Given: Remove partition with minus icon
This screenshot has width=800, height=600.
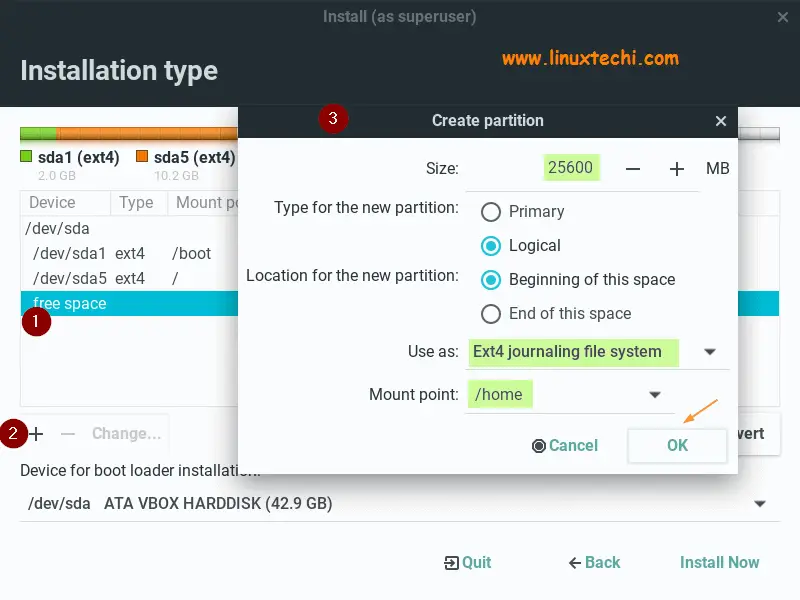Looking at the screenshot, I should tap(67, 434).
